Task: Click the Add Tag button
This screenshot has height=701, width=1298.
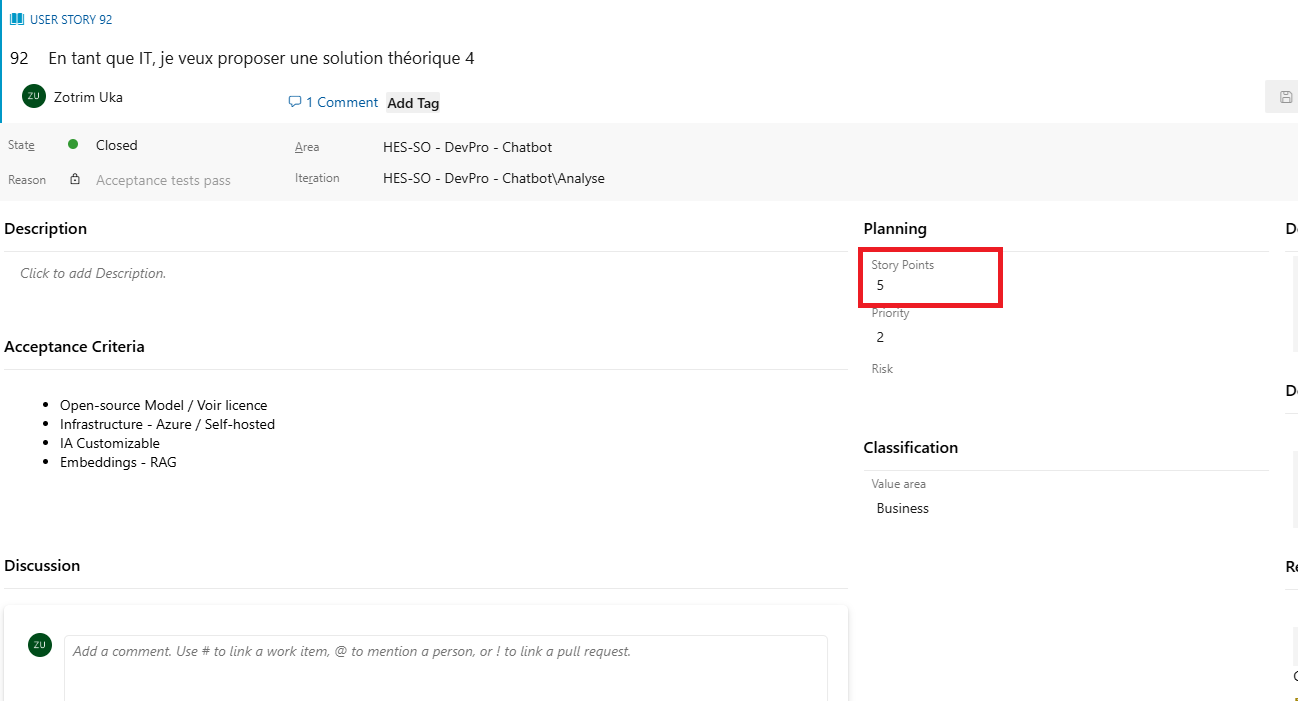Action: pos(413,103)
